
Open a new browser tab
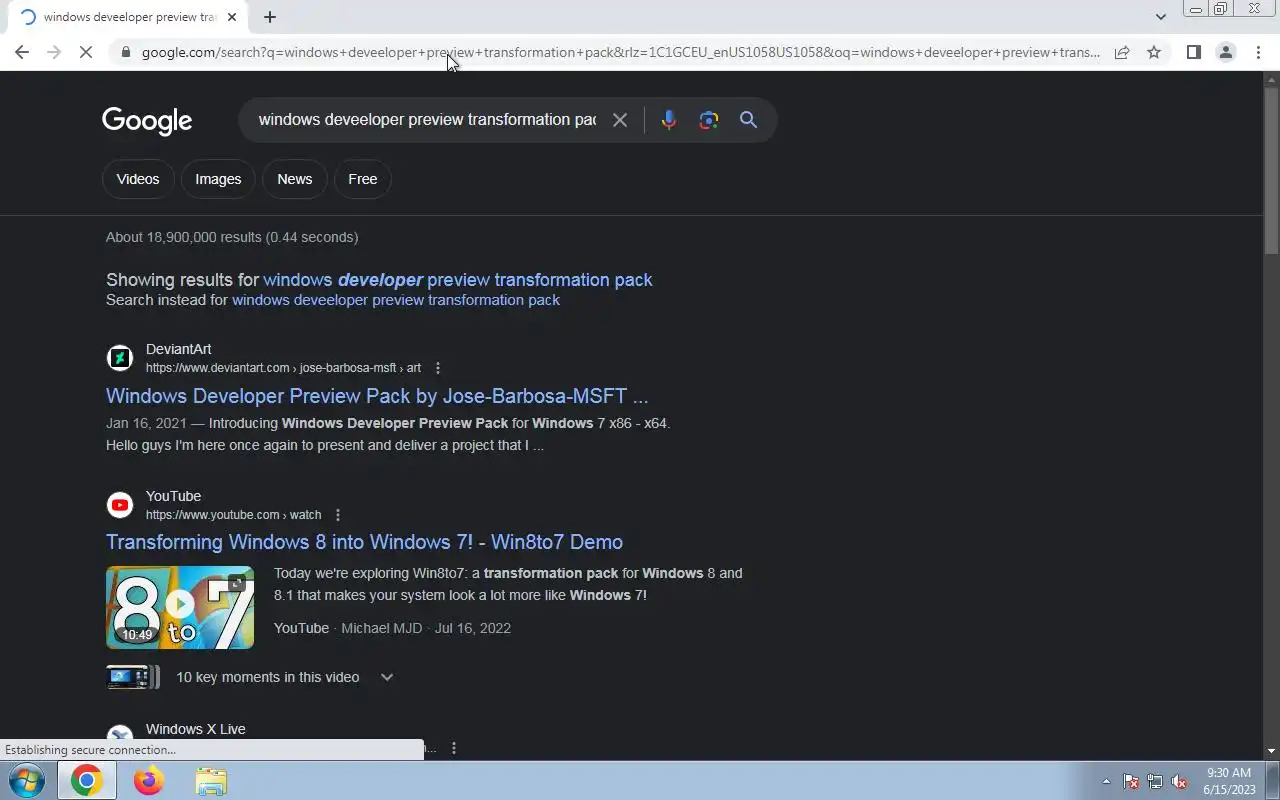pyautogui.click(x=270, y=17)
